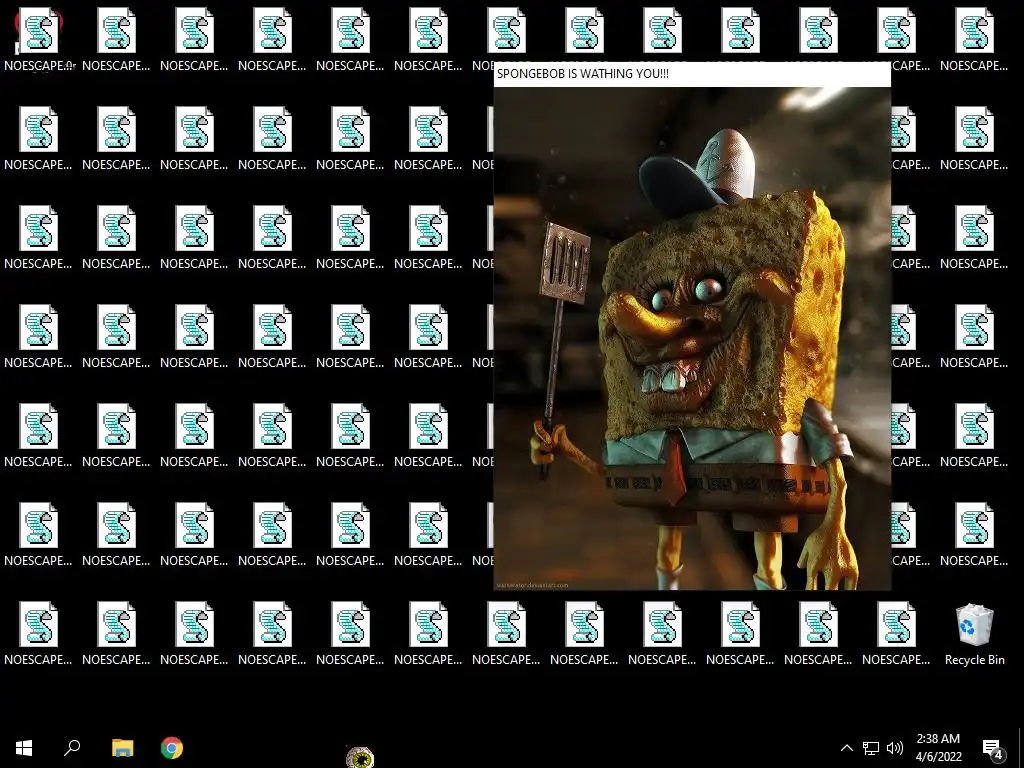Click the 'SPONGEBOB IS WATHING YOU!!!' title

click(583, 74)
